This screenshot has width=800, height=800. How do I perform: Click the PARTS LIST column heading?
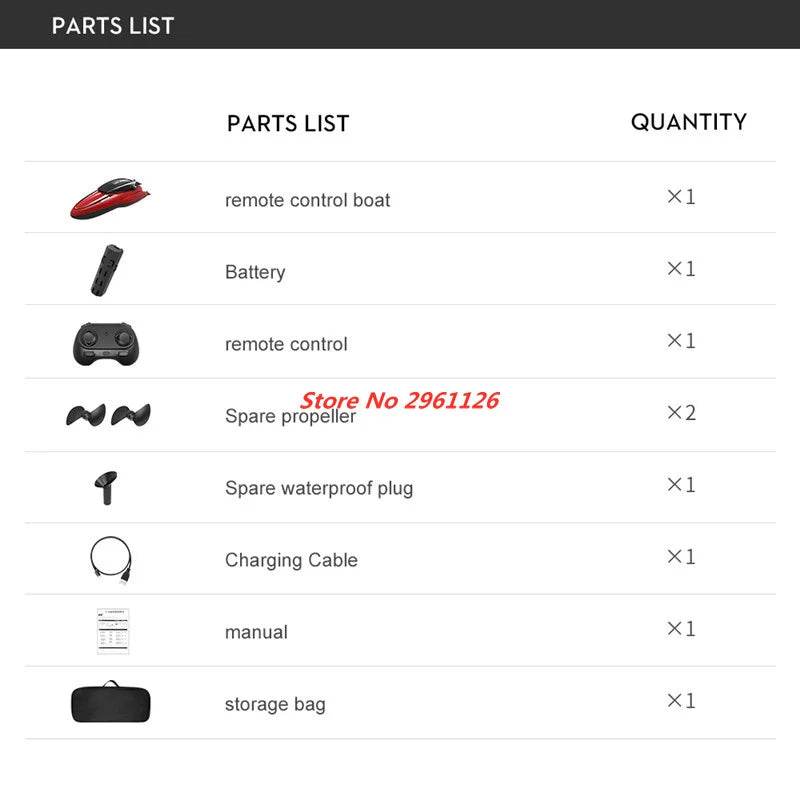click(x=288, y=124)
